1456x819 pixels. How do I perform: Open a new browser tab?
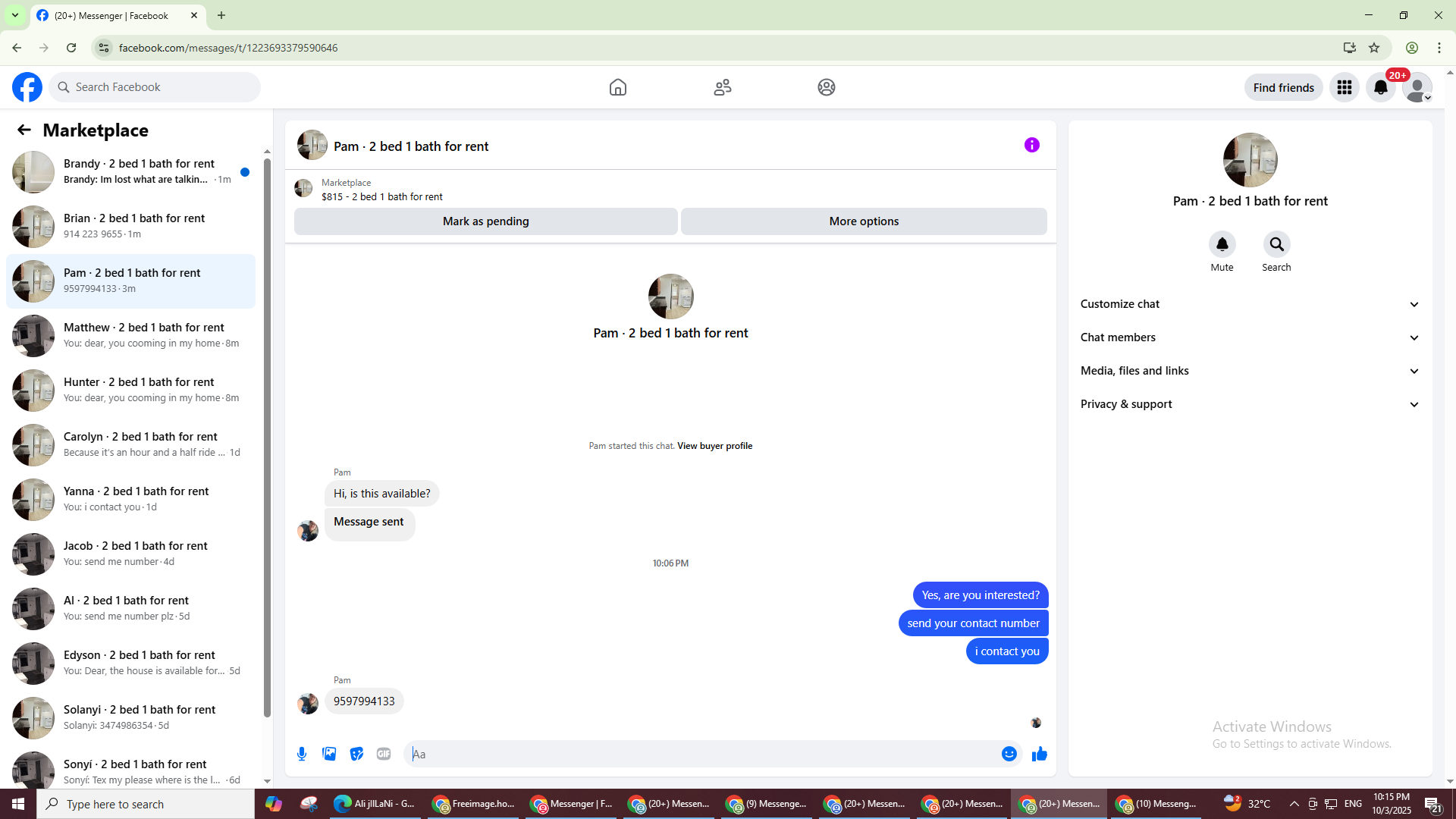[221, 15]
